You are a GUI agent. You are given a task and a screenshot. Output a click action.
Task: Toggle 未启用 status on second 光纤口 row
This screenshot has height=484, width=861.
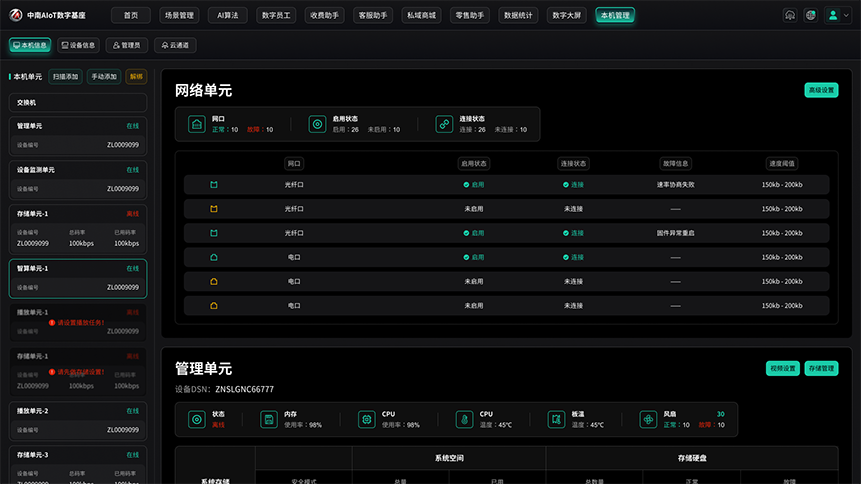(473, 209)
